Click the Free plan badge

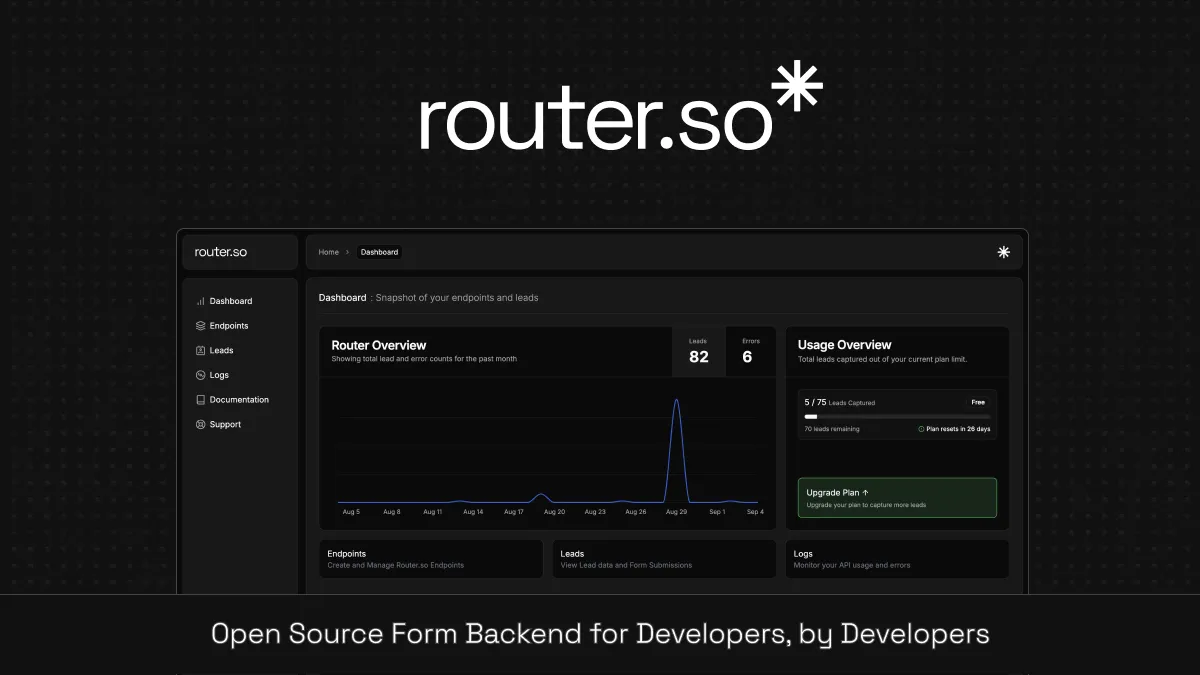(978, 402)
